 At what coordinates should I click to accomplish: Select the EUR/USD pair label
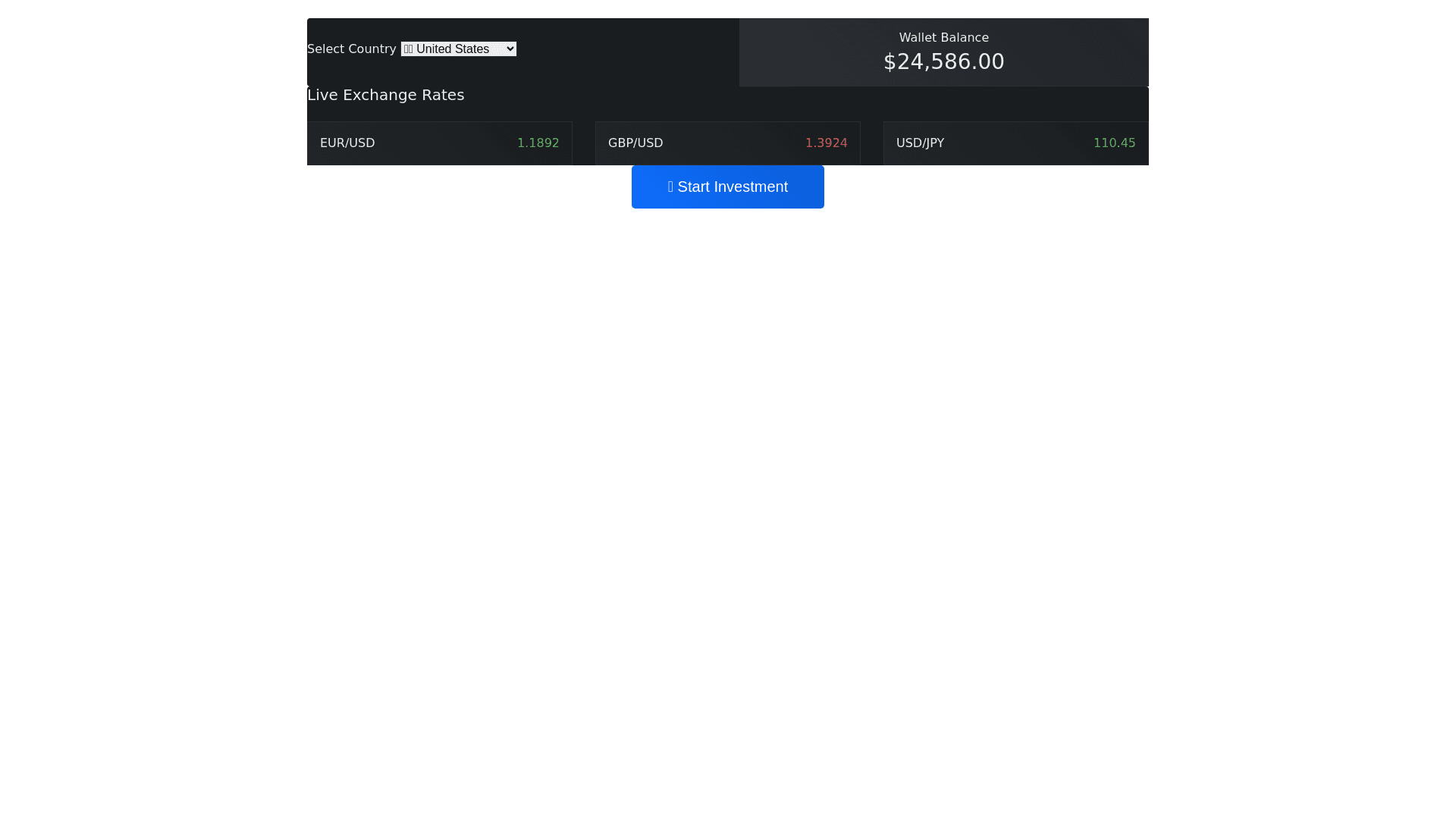pyautogui.click(x=347, y=143)
